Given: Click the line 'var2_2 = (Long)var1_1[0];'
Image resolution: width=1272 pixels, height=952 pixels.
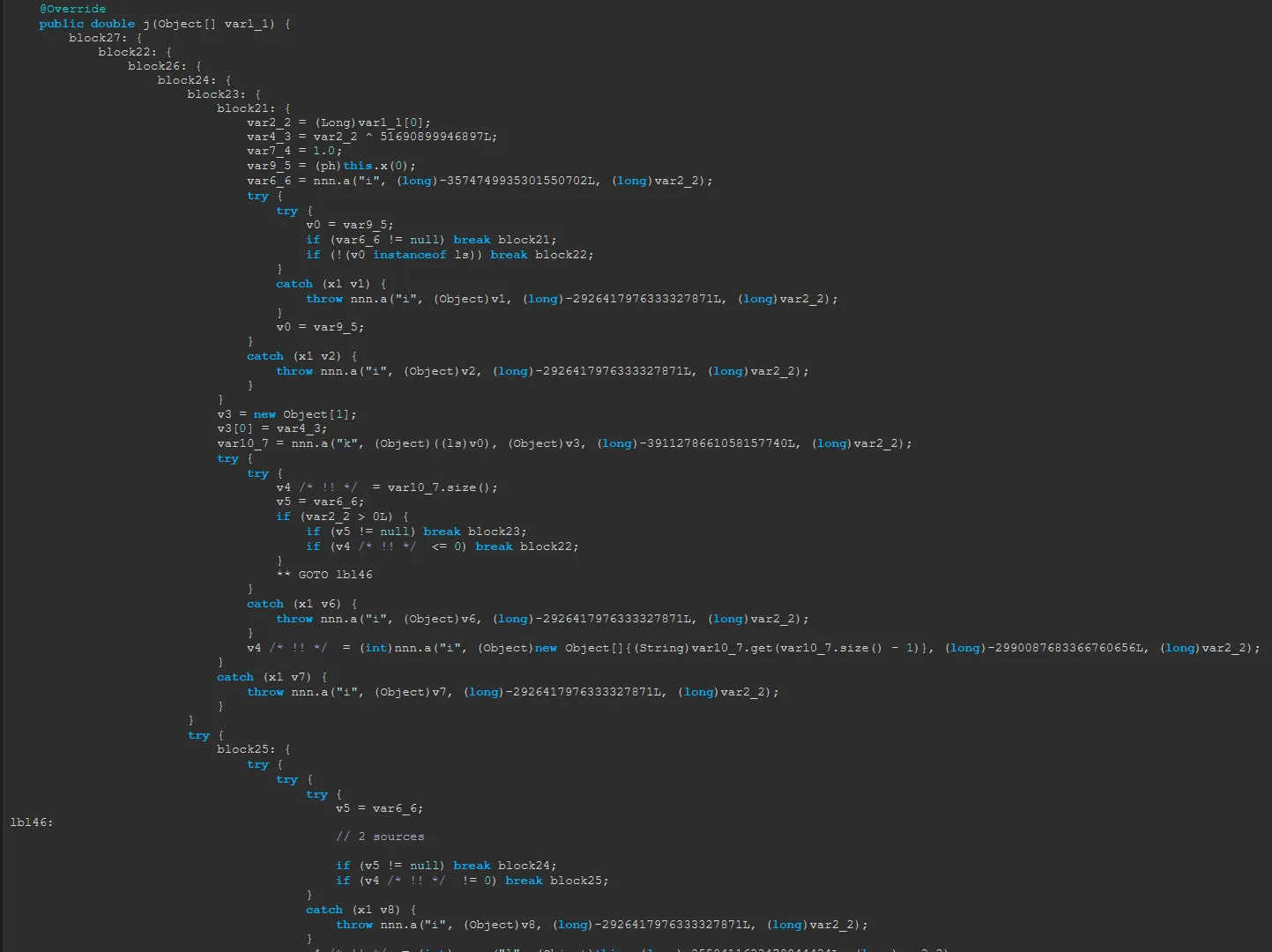Looking at the screenshot, I should point(338,123).
